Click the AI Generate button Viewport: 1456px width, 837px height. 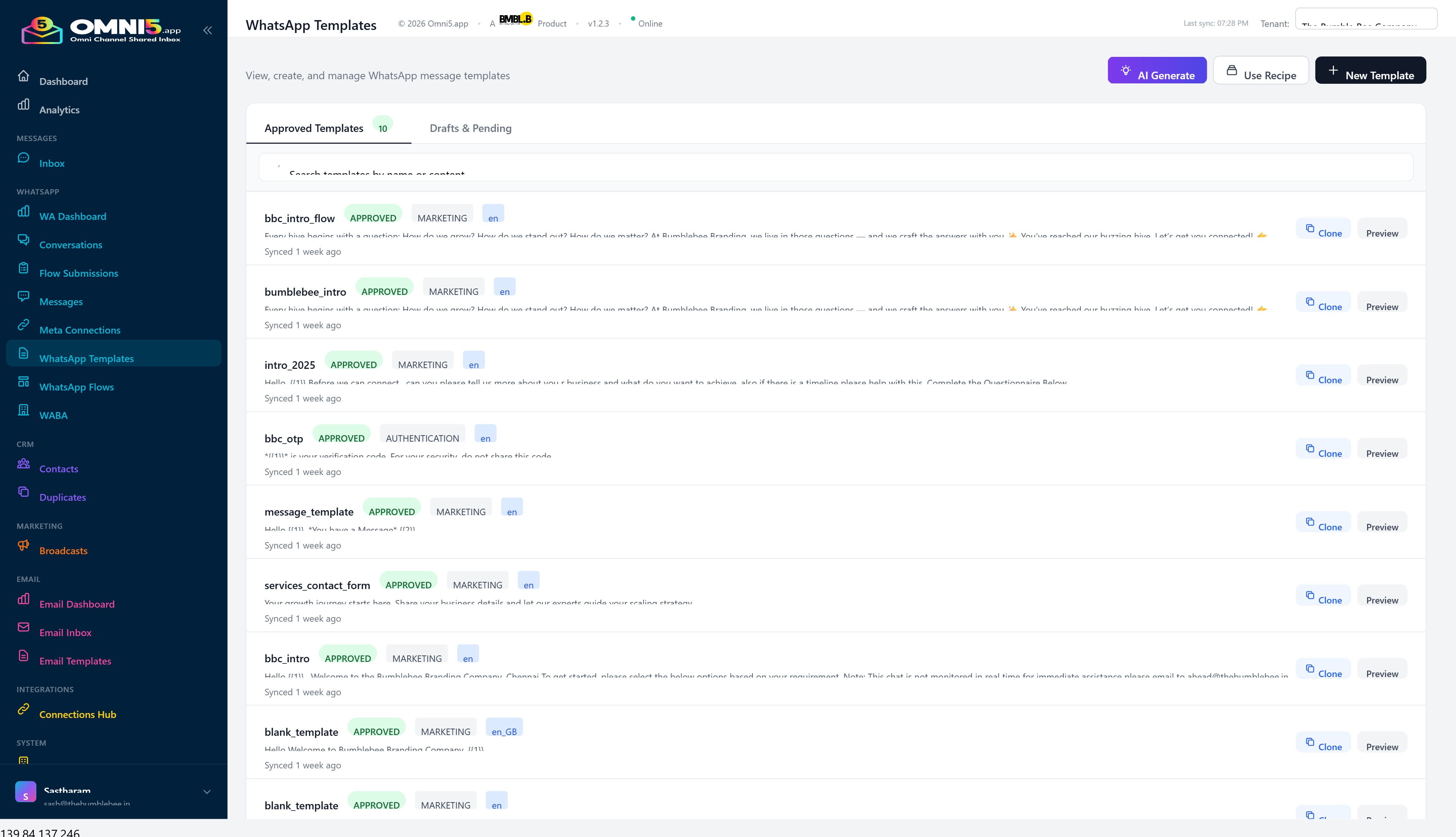click(1156, 70)
